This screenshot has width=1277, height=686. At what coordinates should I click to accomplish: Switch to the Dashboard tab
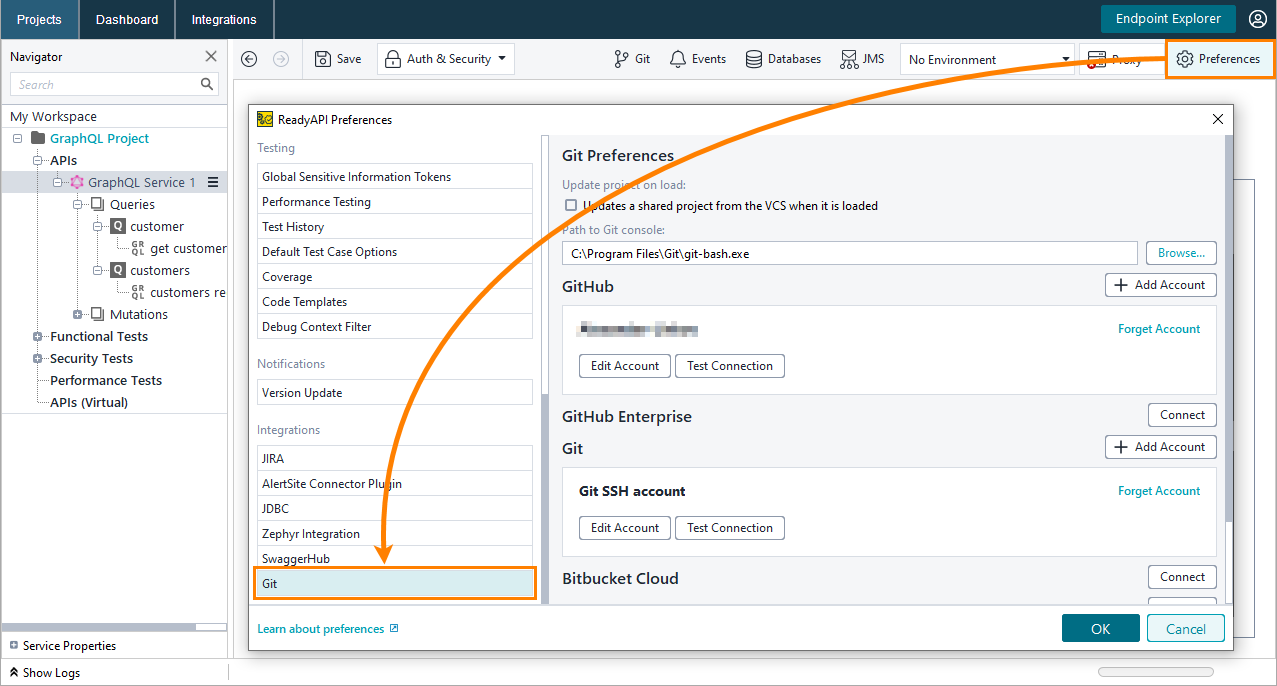126,18
